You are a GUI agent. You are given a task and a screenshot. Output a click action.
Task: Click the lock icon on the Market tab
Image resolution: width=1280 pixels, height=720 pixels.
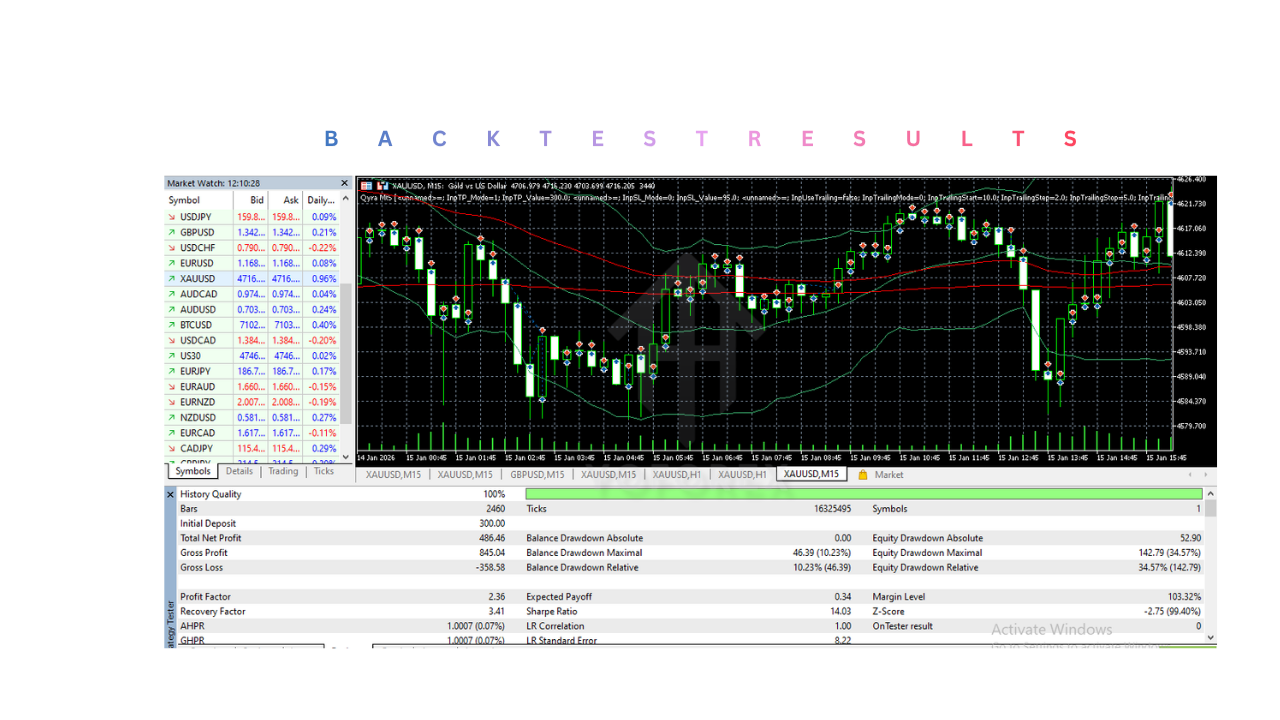pyautogui.click(x=862, y=474)
